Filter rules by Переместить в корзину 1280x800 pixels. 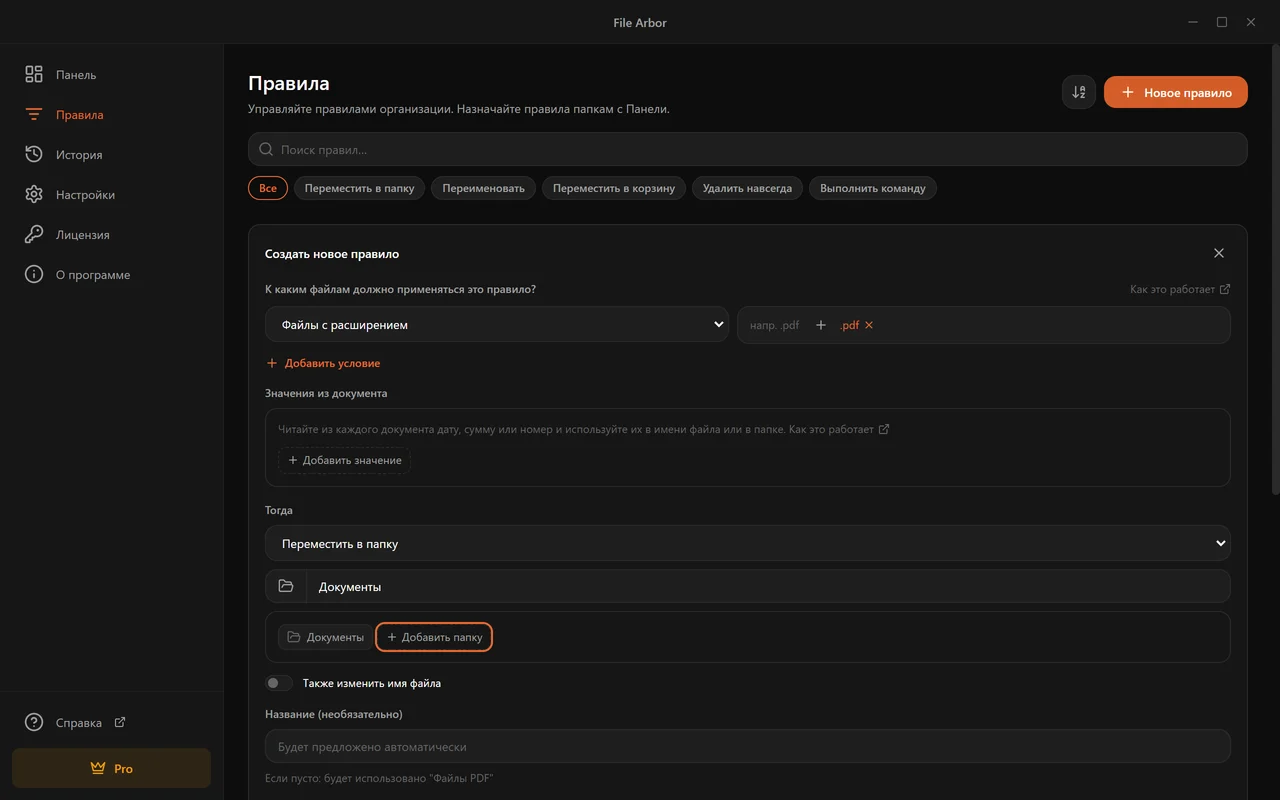point(614,188)
